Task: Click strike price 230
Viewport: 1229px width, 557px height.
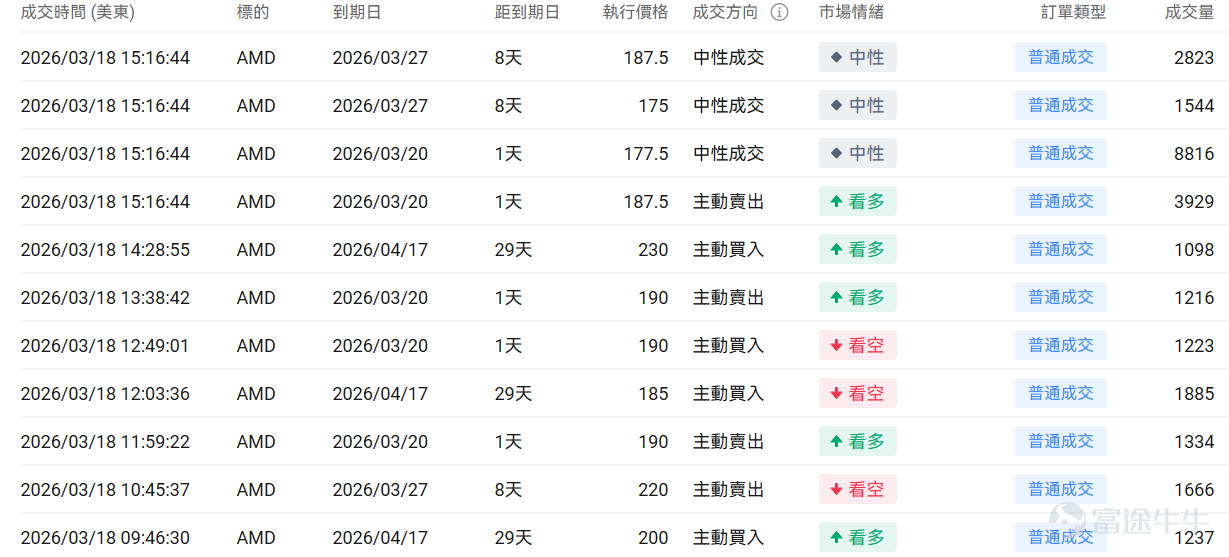Action: (x=653, y=250)
